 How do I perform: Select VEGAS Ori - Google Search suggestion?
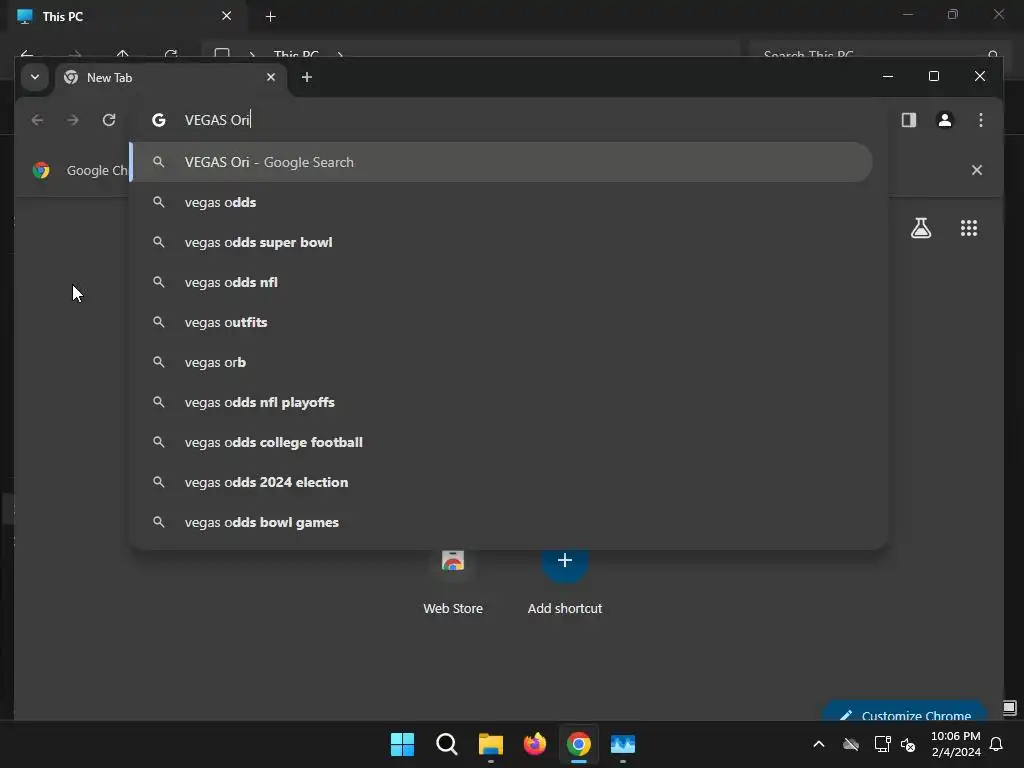pos(502,162)
